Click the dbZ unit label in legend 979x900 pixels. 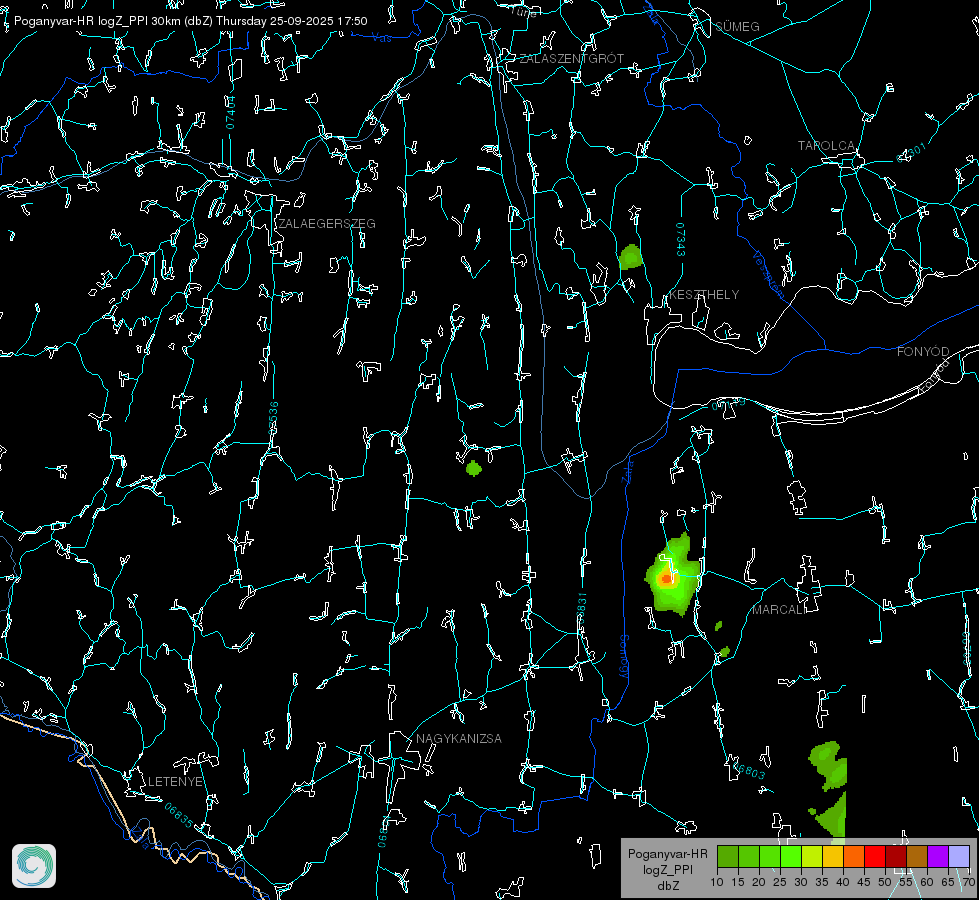pos(667,886)
